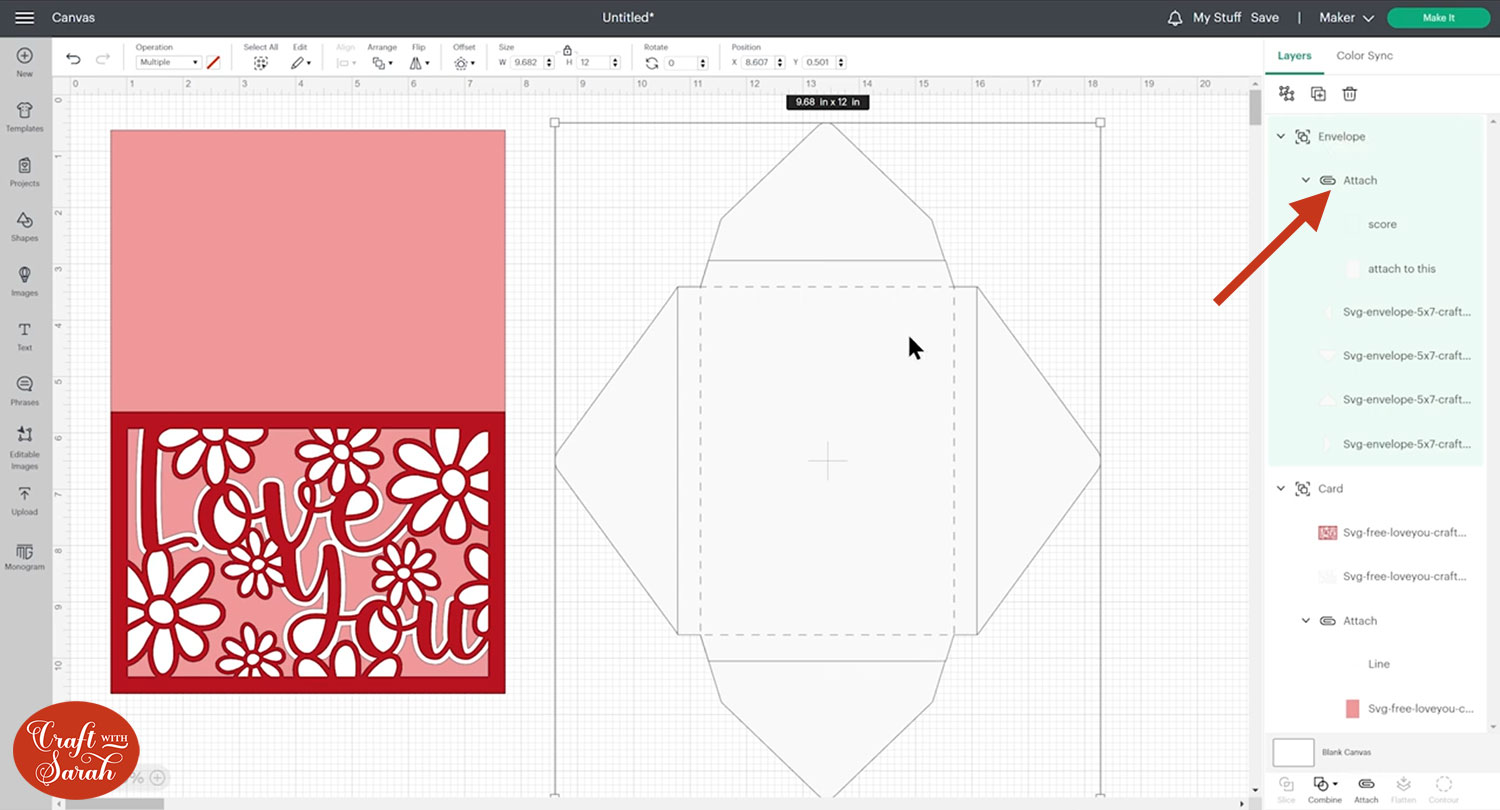Viewport: 1500px width, 810px height.
Task: Select the Blank Canvas thumbnail
Action: point(1293,752)
